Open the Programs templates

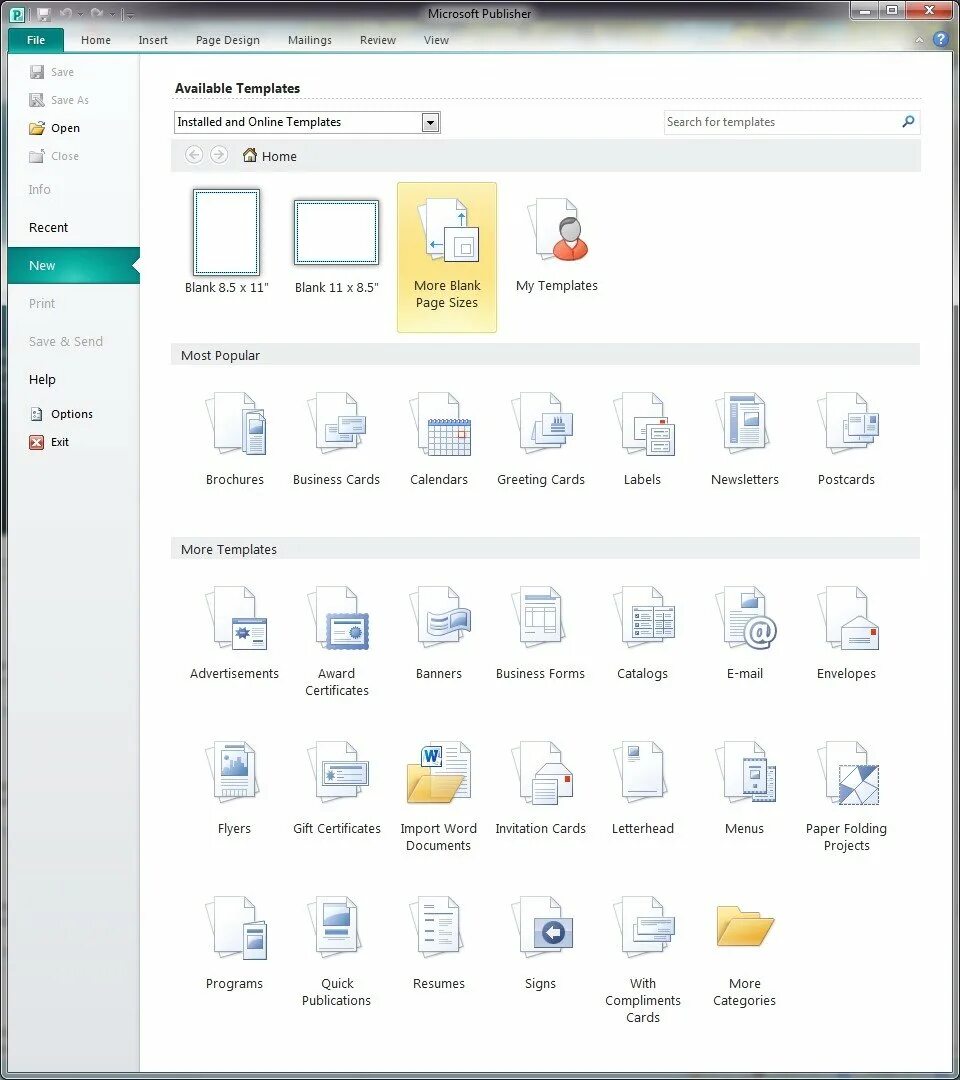(234, 944)
